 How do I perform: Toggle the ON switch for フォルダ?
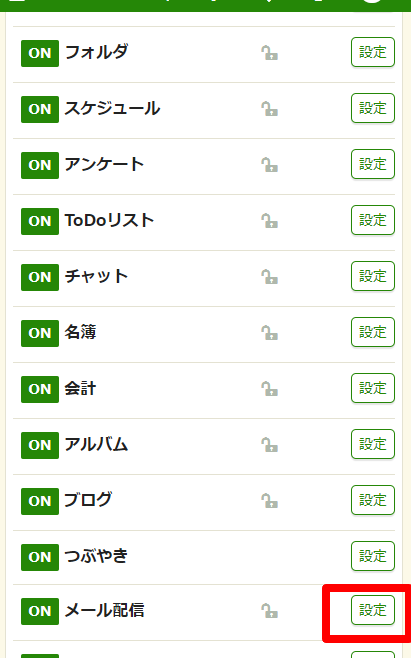pyautogui.click(x=40, y=53)
